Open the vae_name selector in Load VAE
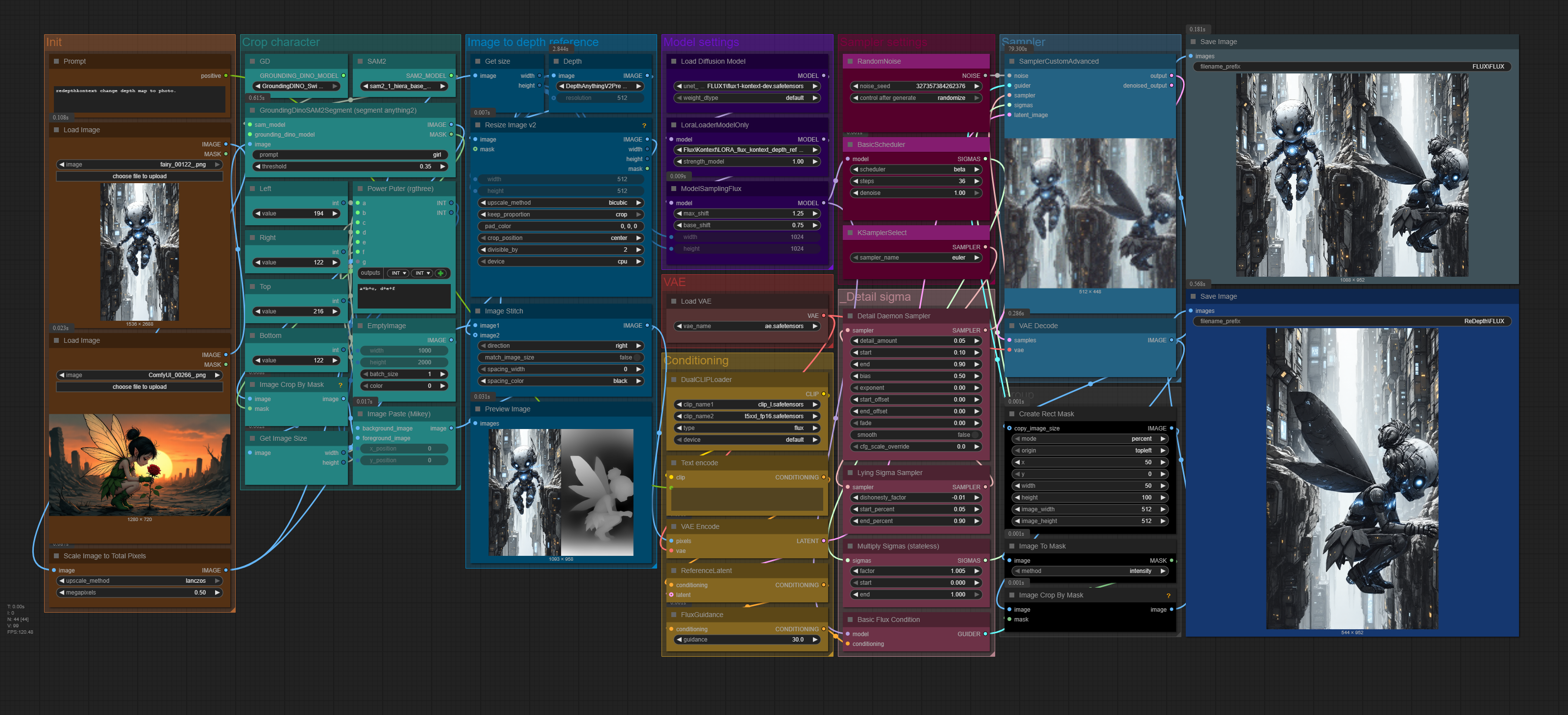 point(747,326)
